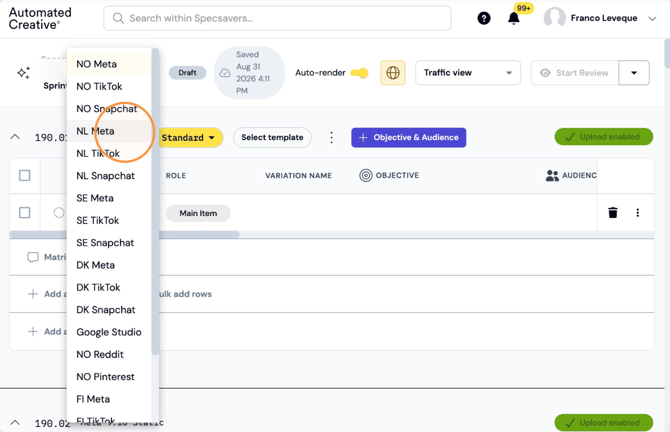Viewport: 670px width, 432px height.
Task: Click the ROLE column header
Action: (x=176, y=176)
